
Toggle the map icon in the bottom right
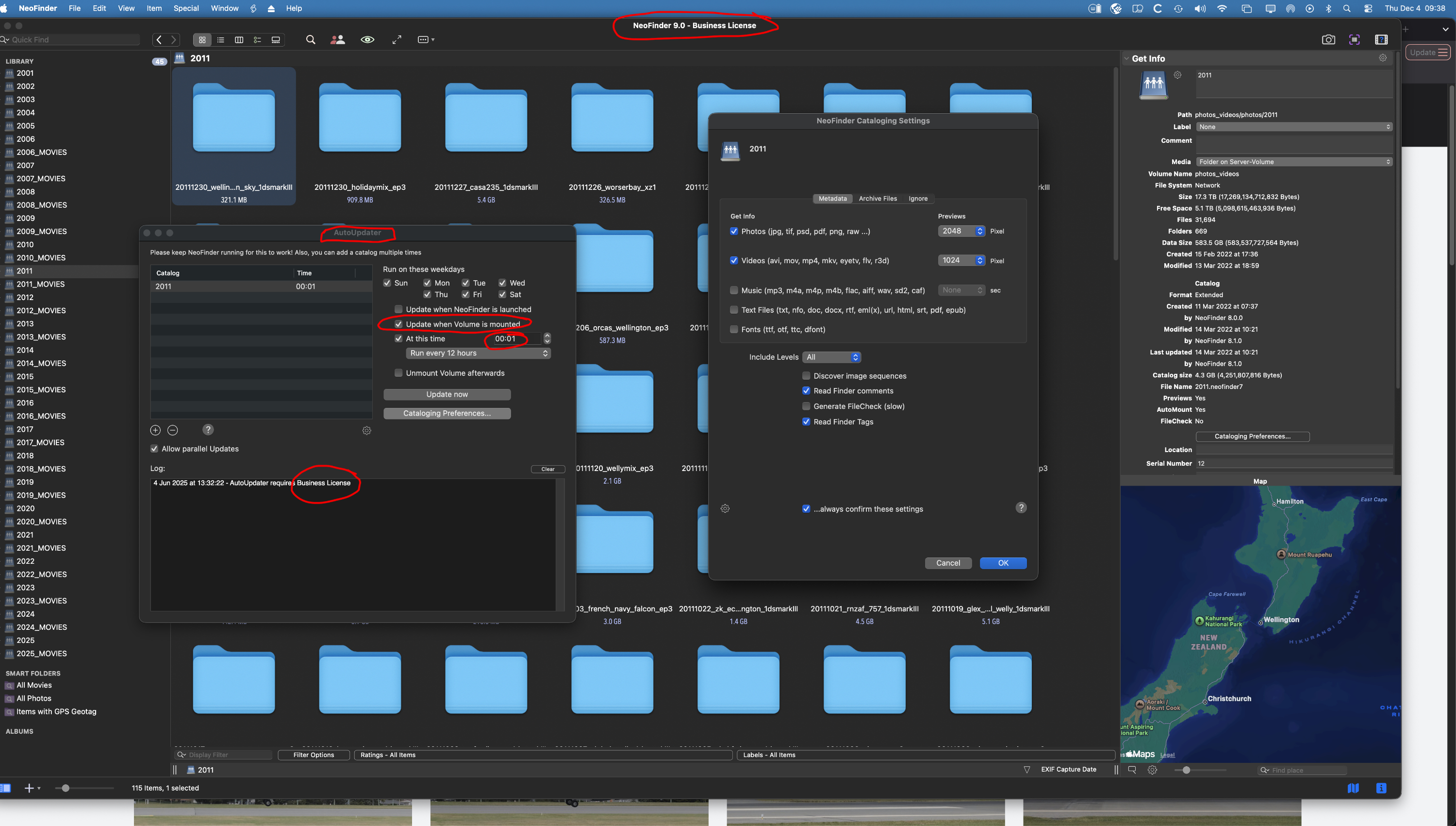pyautogui.click(x=1353, y=788)
